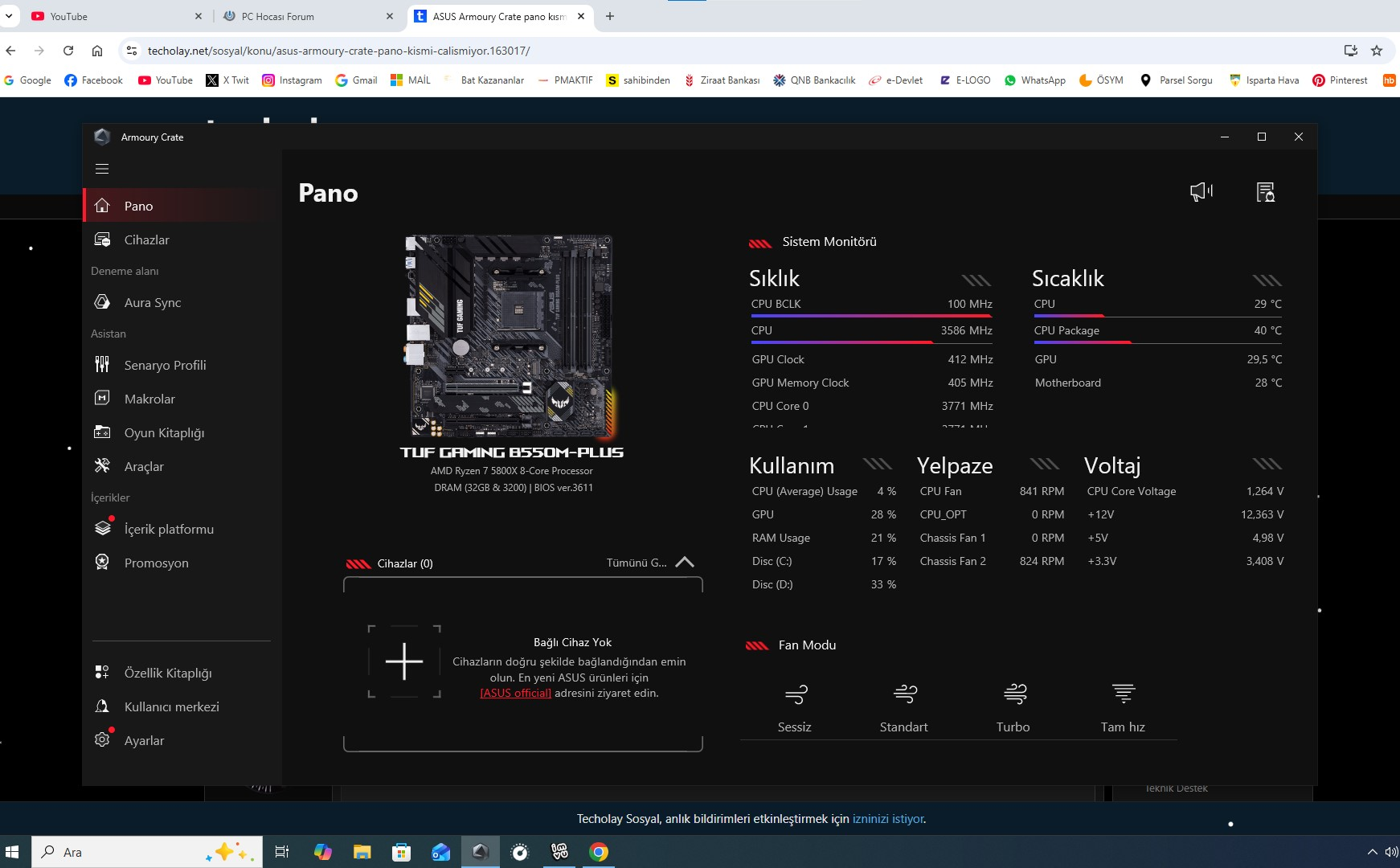Viewport: 1400px width, 868px height.
Task: Click the Voltaj panel stripe icon
Action: tap(1267, 464)
